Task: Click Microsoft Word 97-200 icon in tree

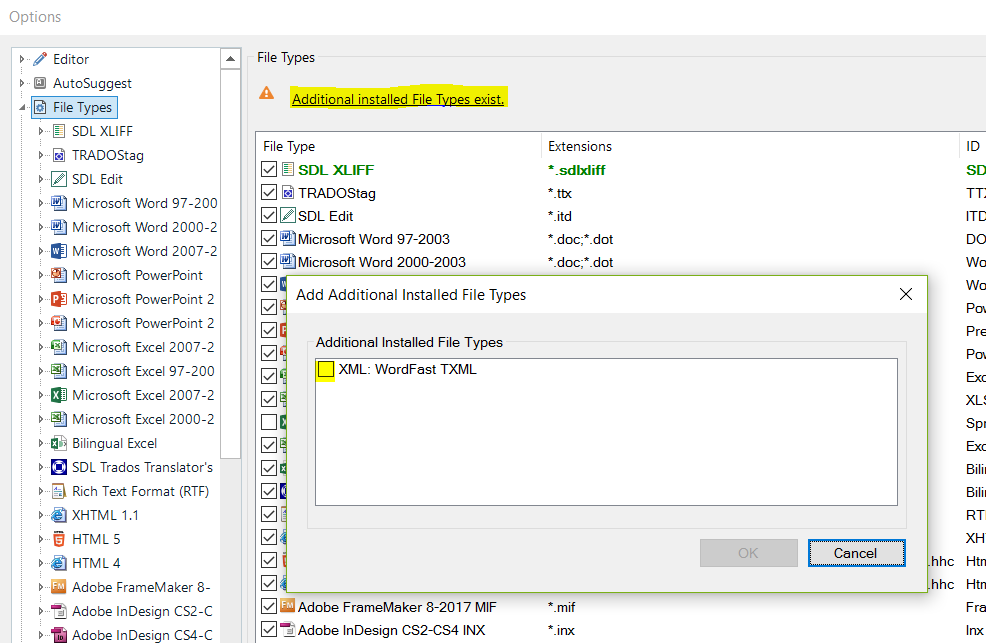Action: (59, 203)
